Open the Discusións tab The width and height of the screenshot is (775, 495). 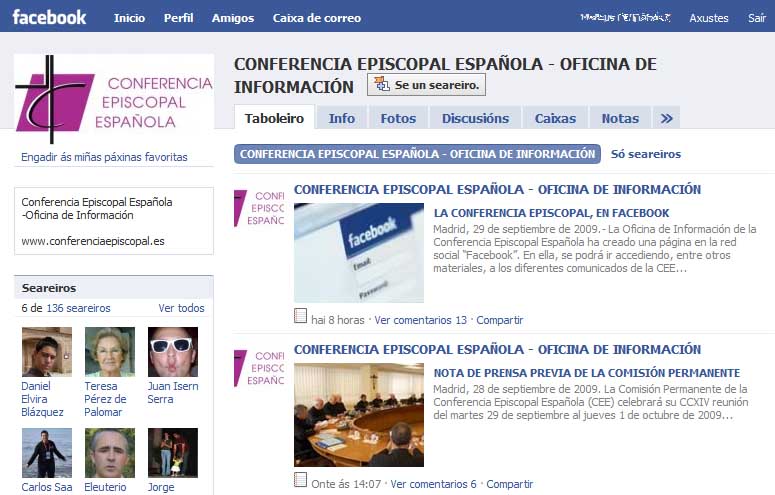(x=475, y=118)
